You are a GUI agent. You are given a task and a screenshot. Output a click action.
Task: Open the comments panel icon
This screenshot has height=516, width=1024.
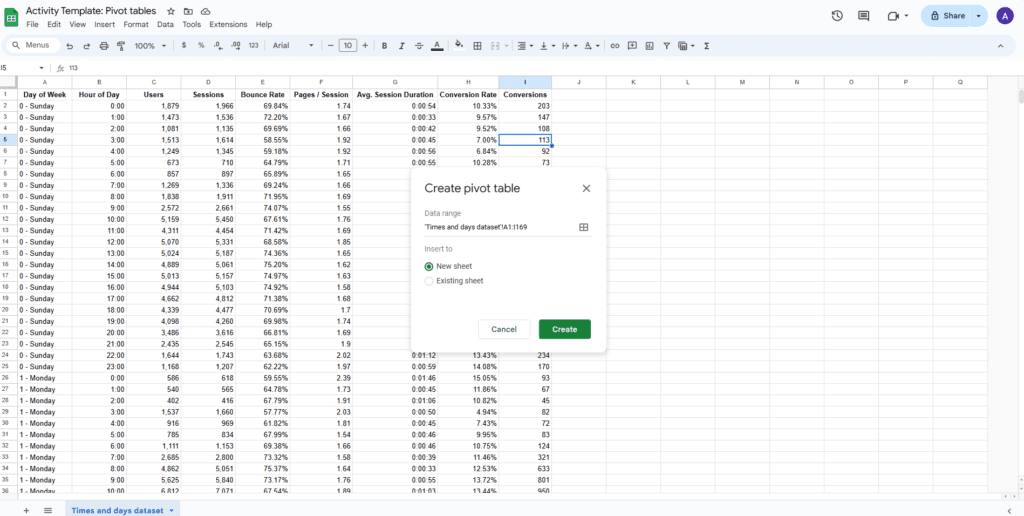coord(864,16)
